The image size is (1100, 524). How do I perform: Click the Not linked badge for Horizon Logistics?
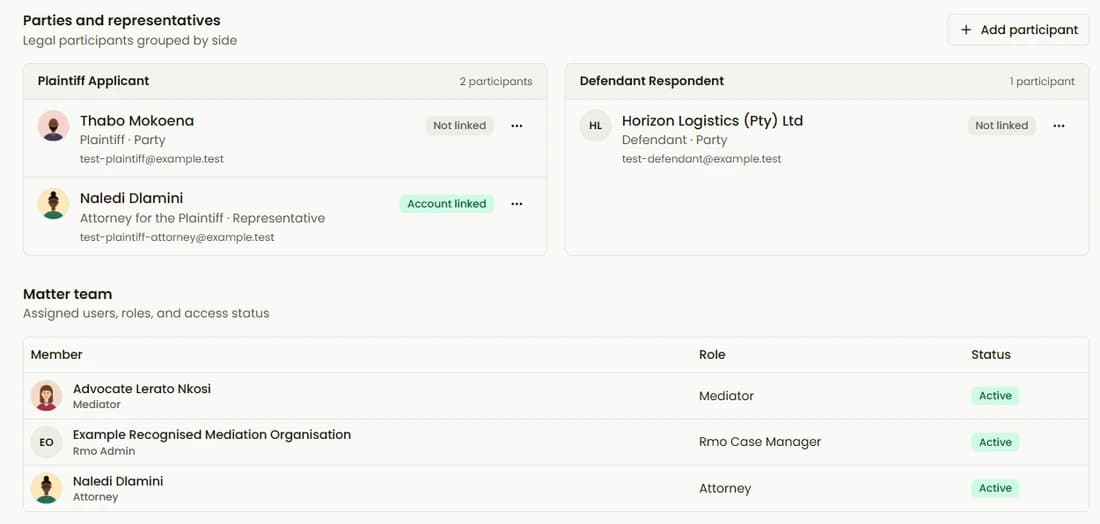1002,126
